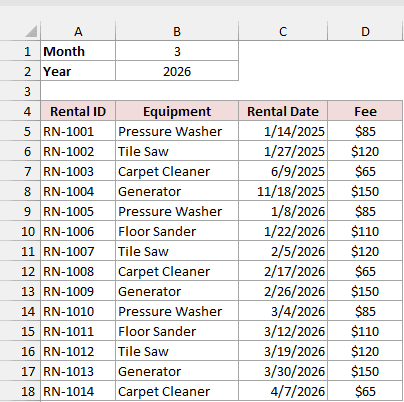404x402 pixels.
Task: Select cell RN-1008
Action: point(78,271)
